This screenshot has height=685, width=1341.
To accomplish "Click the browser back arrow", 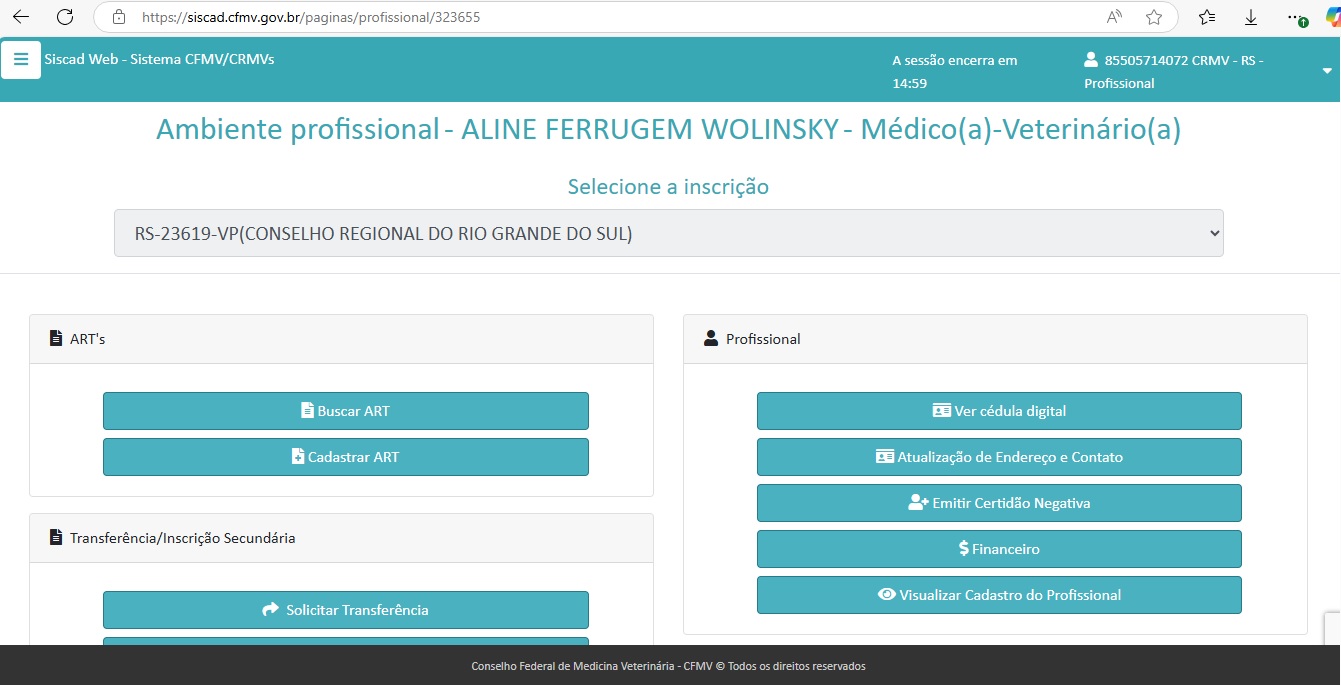I will [20, 17].
